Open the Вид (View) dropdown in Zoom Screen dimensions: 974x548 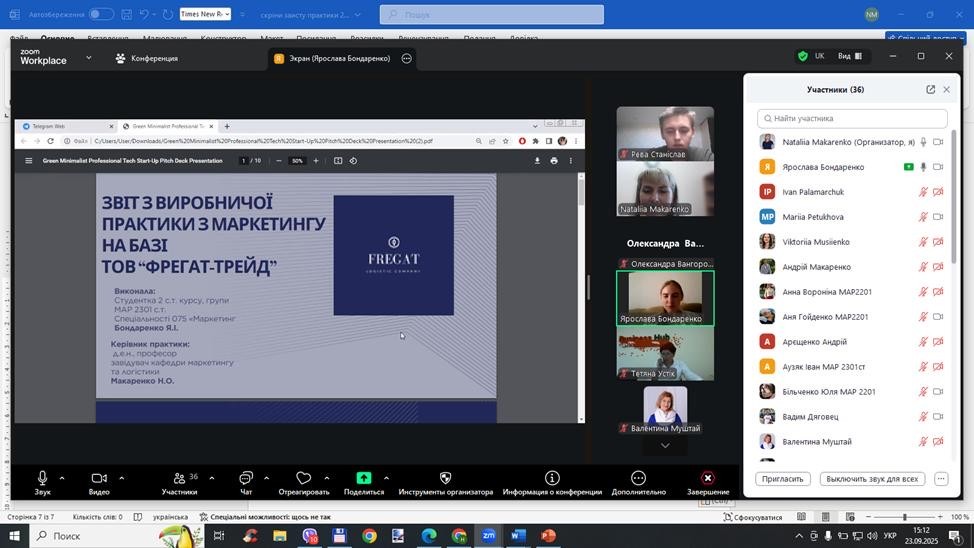click(850, 57)
